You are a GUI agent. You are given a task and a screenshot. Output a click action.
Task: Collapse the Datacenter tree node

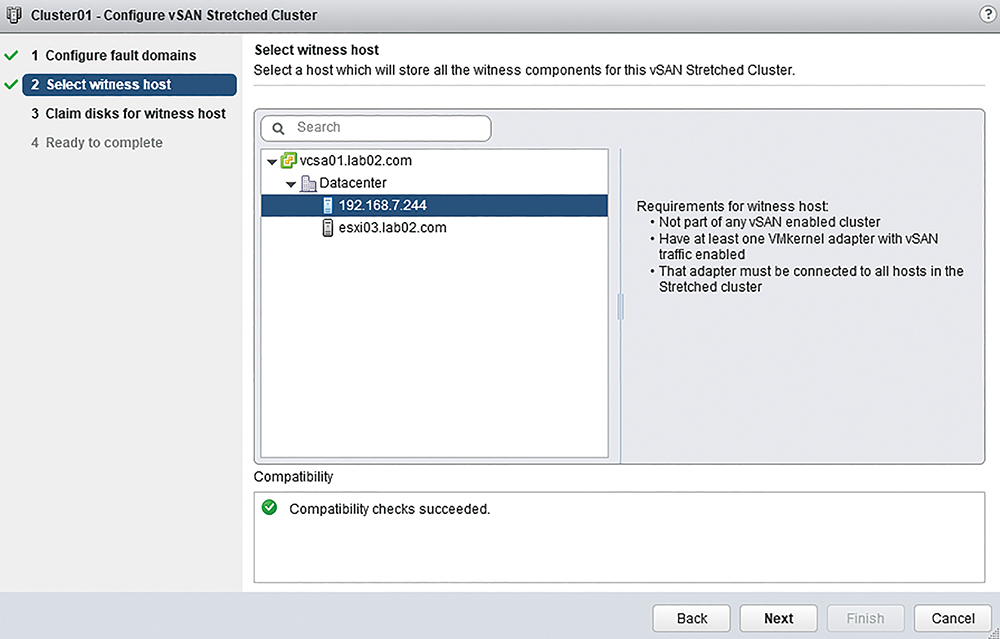pos(291,184)
